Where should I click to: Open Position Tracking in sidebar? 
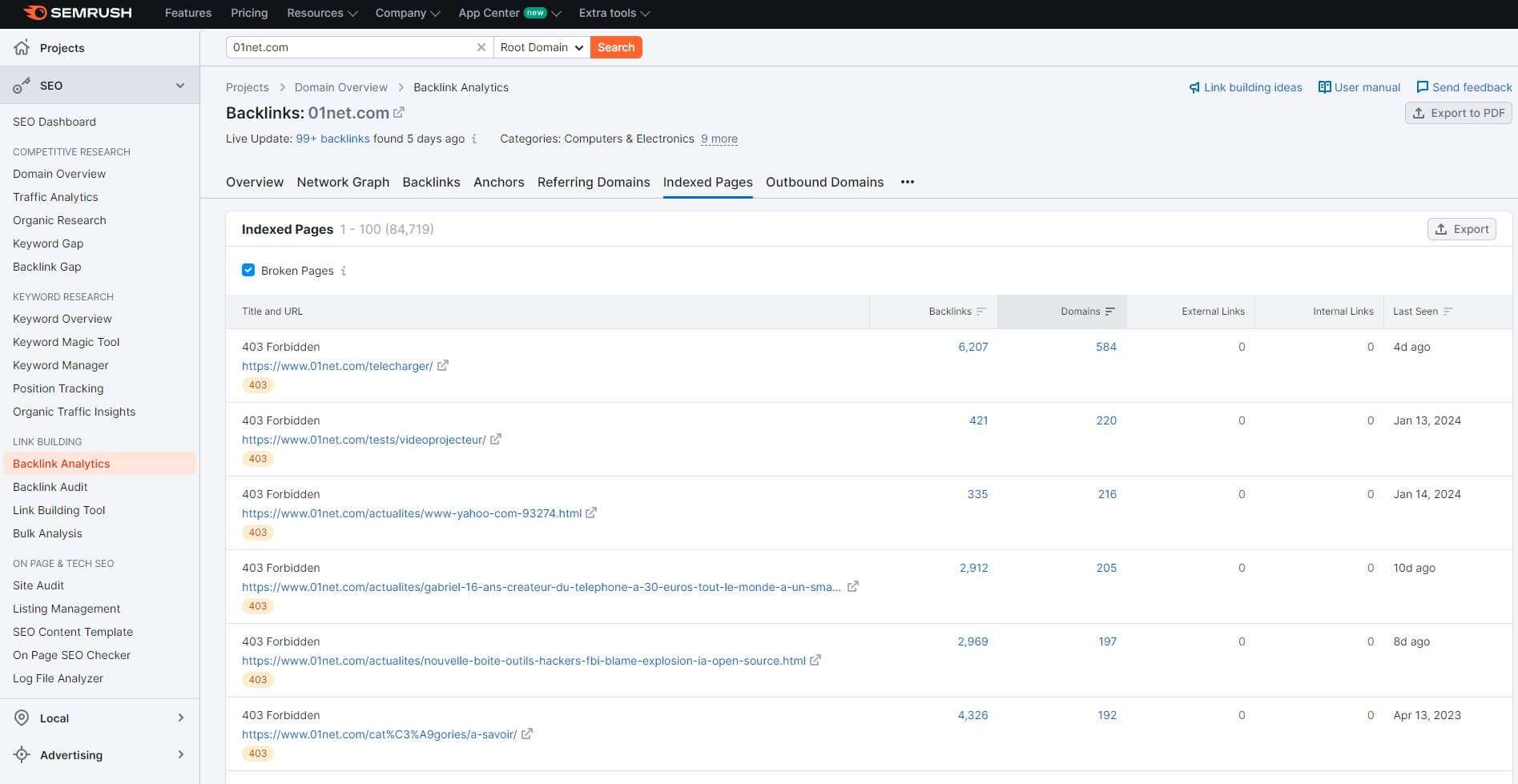coord(58,388)
